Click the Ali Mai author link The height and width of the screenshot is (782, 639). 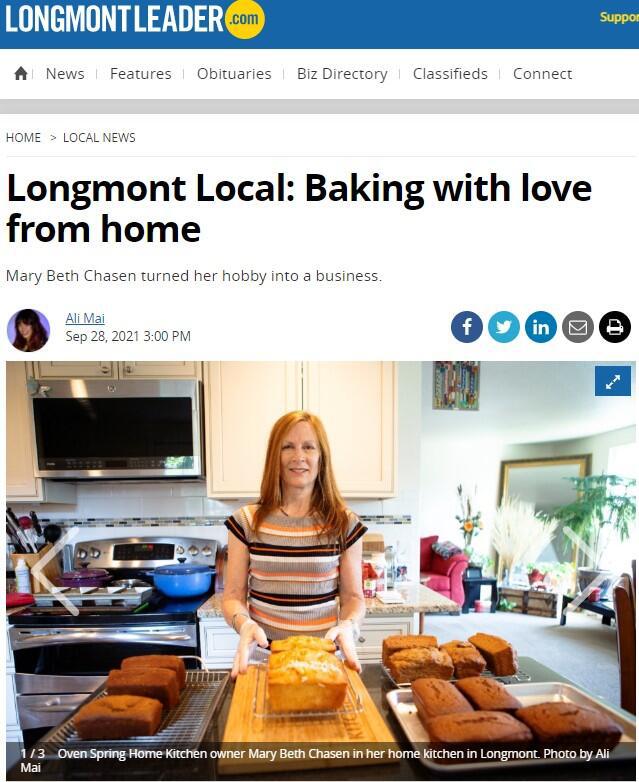(x=85, y=318)
